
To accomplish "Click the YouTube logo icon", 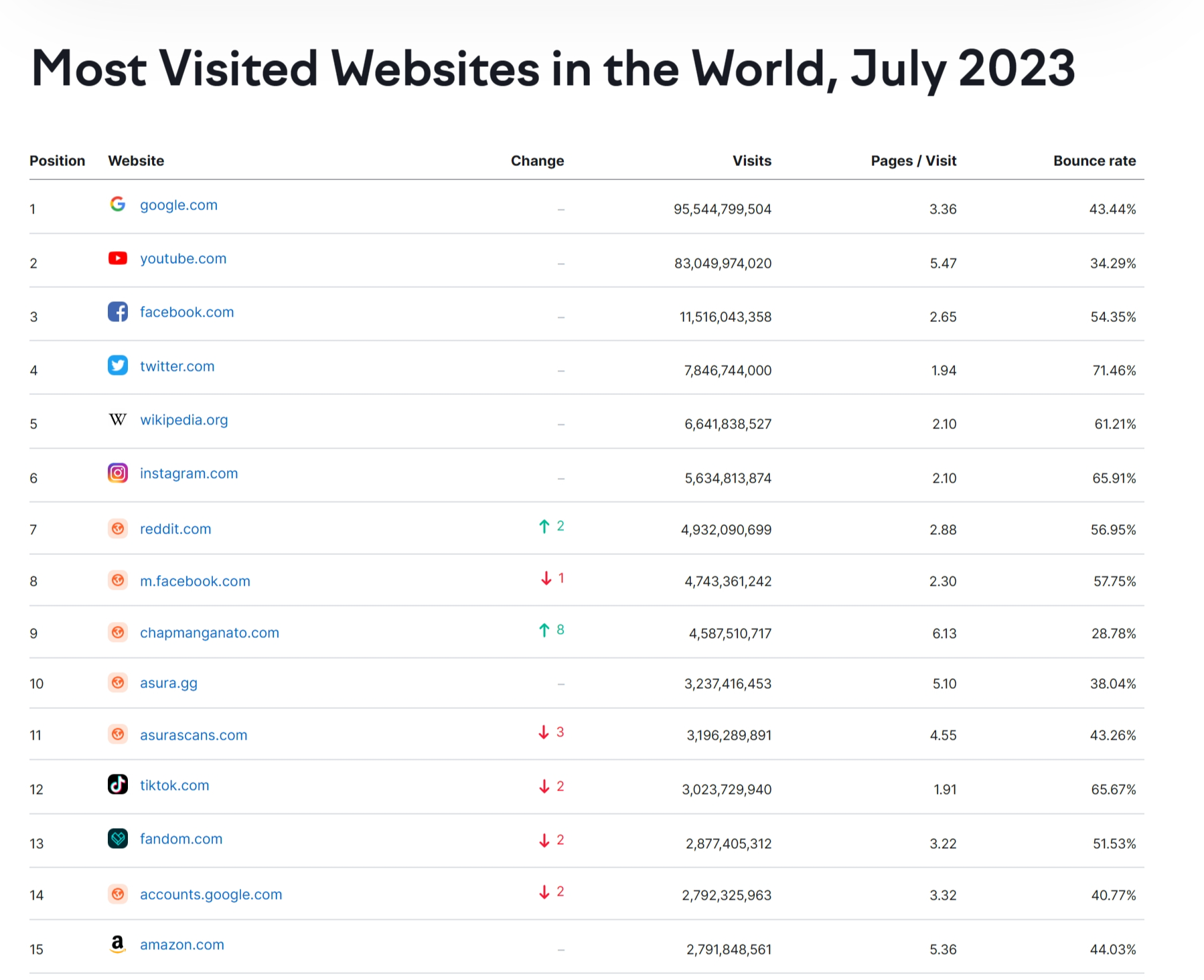I will pyautogui.click(x=118, y=258).
